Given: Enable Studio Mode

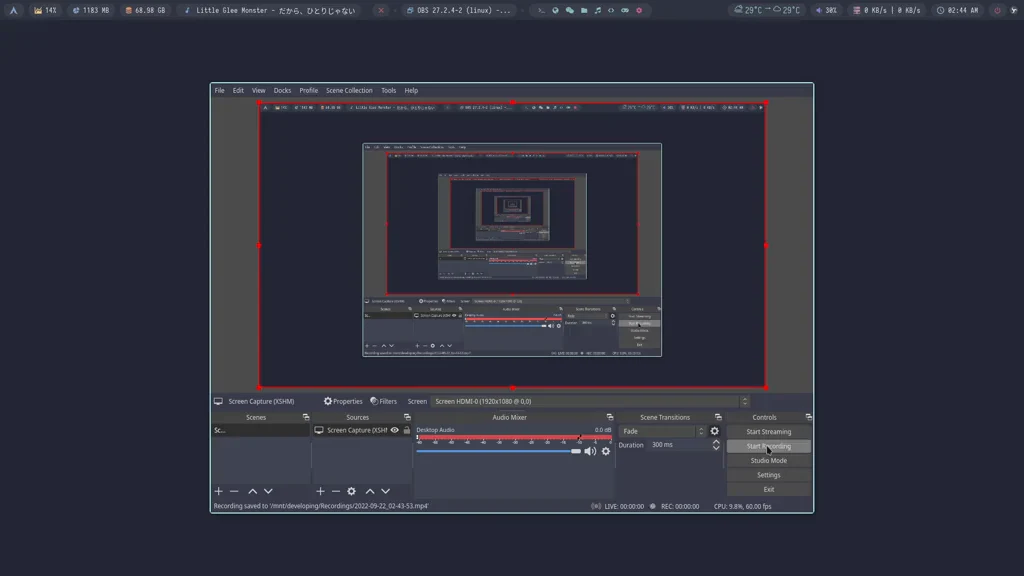Looking at the screenshot, I should coord(768,460).
